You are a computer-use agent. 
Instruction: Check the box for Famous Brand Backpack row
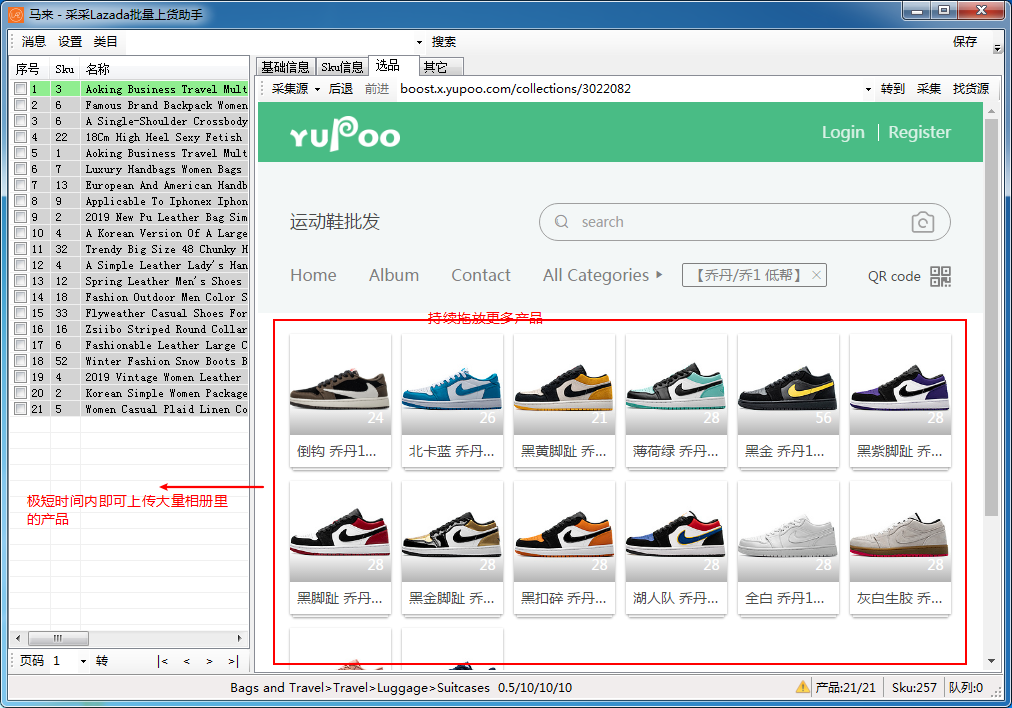[x=21, y=105]
